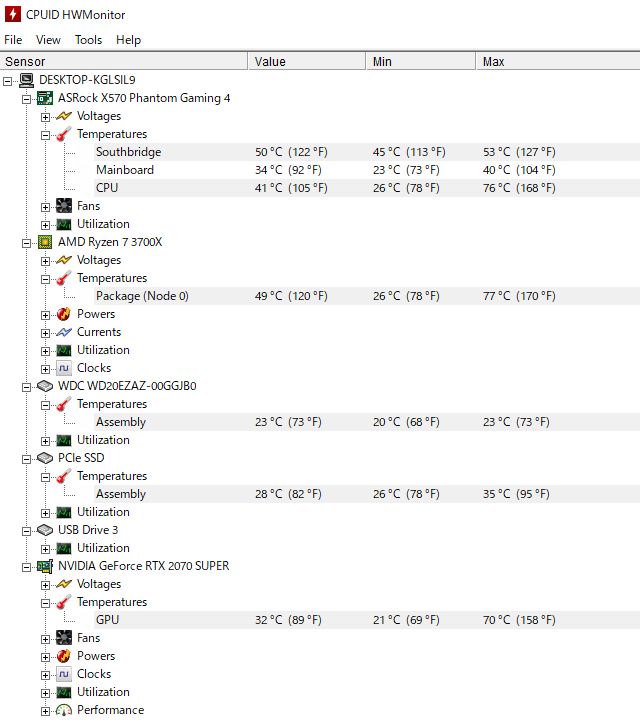Screen dimensions: 640x722
Task: Expand the NVIDIA Performance node
Action: click(45, 711)
